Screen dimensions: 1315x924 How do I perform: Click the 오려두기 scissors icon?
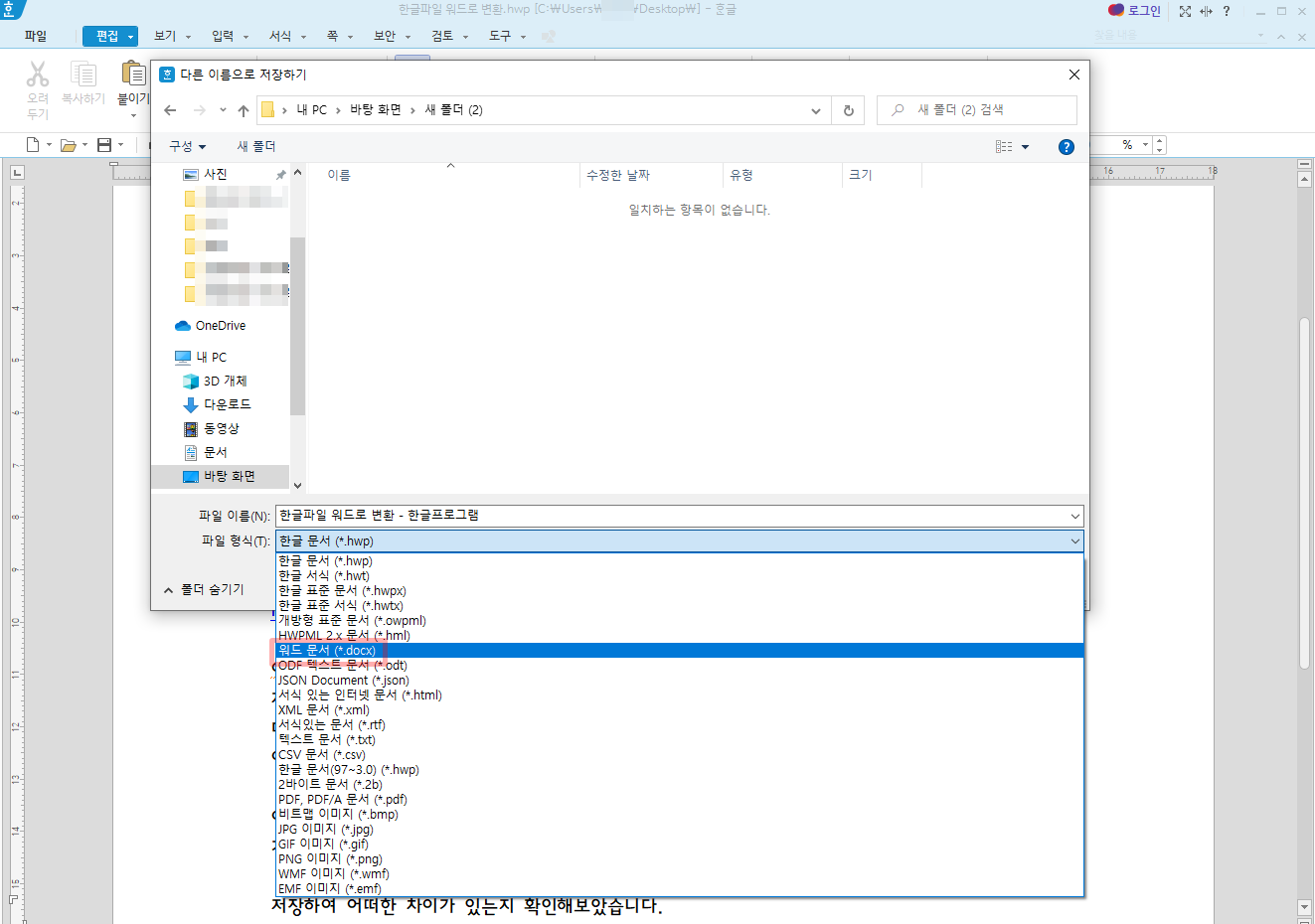pos(38,75)
